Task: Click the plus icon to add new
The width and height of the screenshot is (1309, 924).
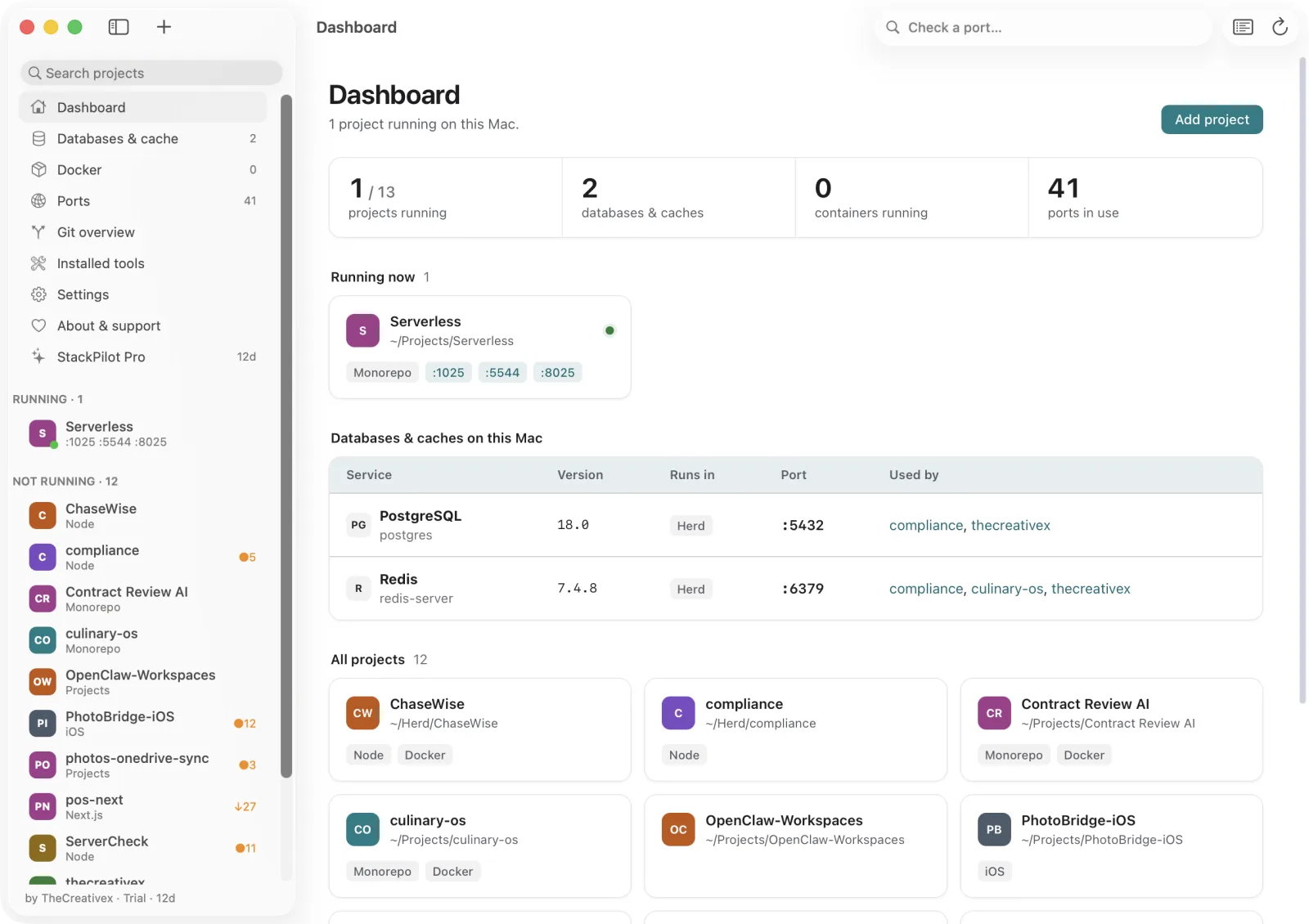Action: 164,27
